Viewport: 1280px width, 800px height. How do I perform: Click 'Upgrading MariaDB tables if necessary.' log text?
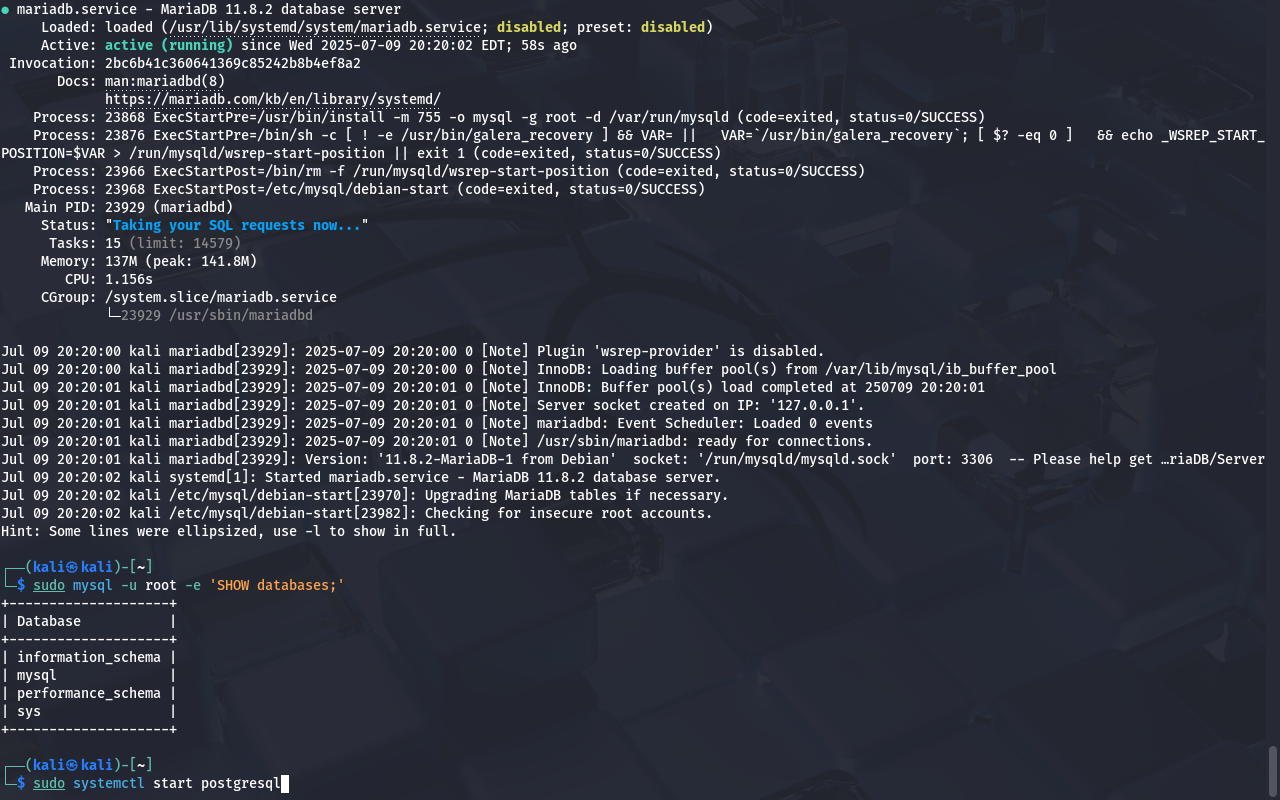pyautogui.click(x=577, y=495)
